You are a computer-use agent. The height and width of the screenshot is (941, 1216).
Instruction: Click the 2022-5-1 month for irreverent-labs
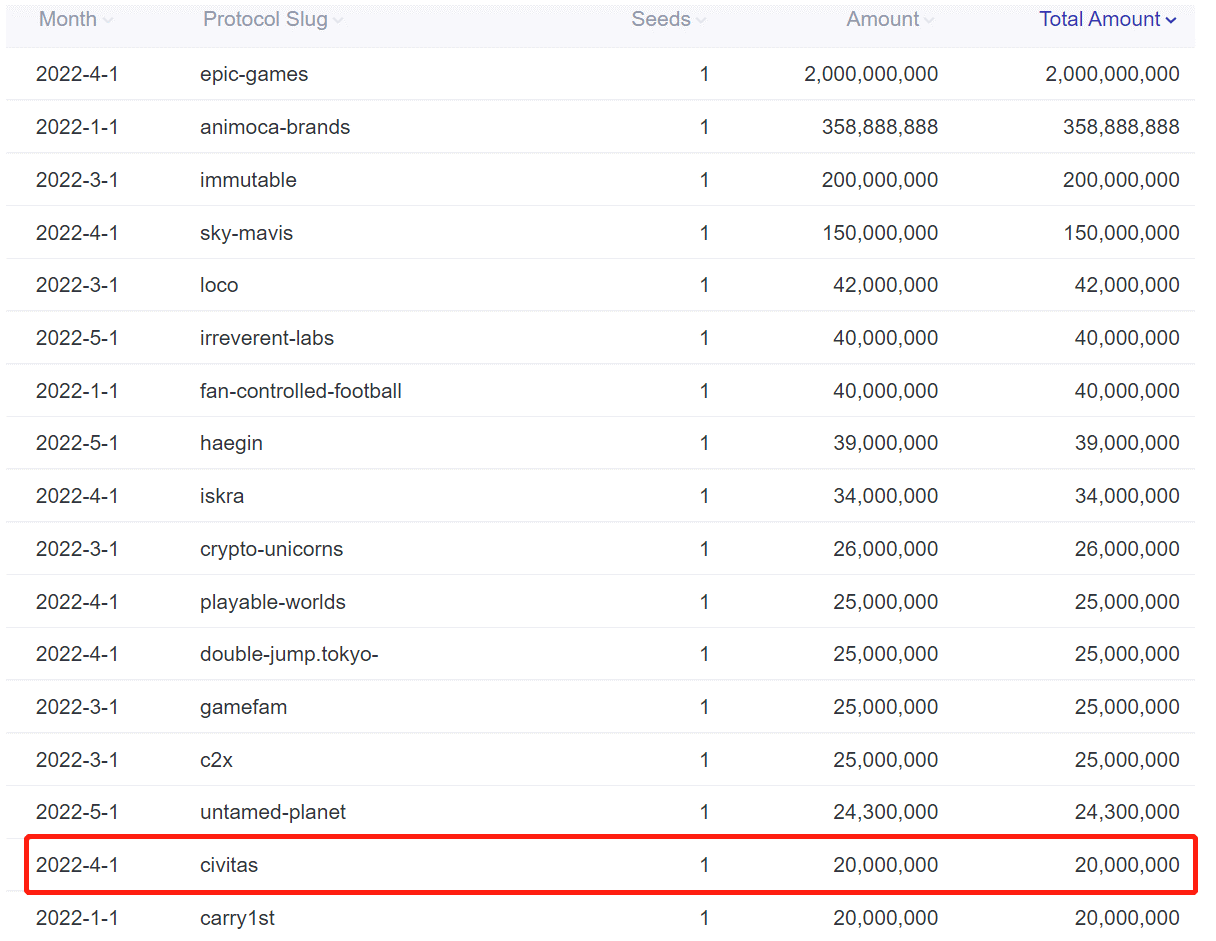(77, 338)
